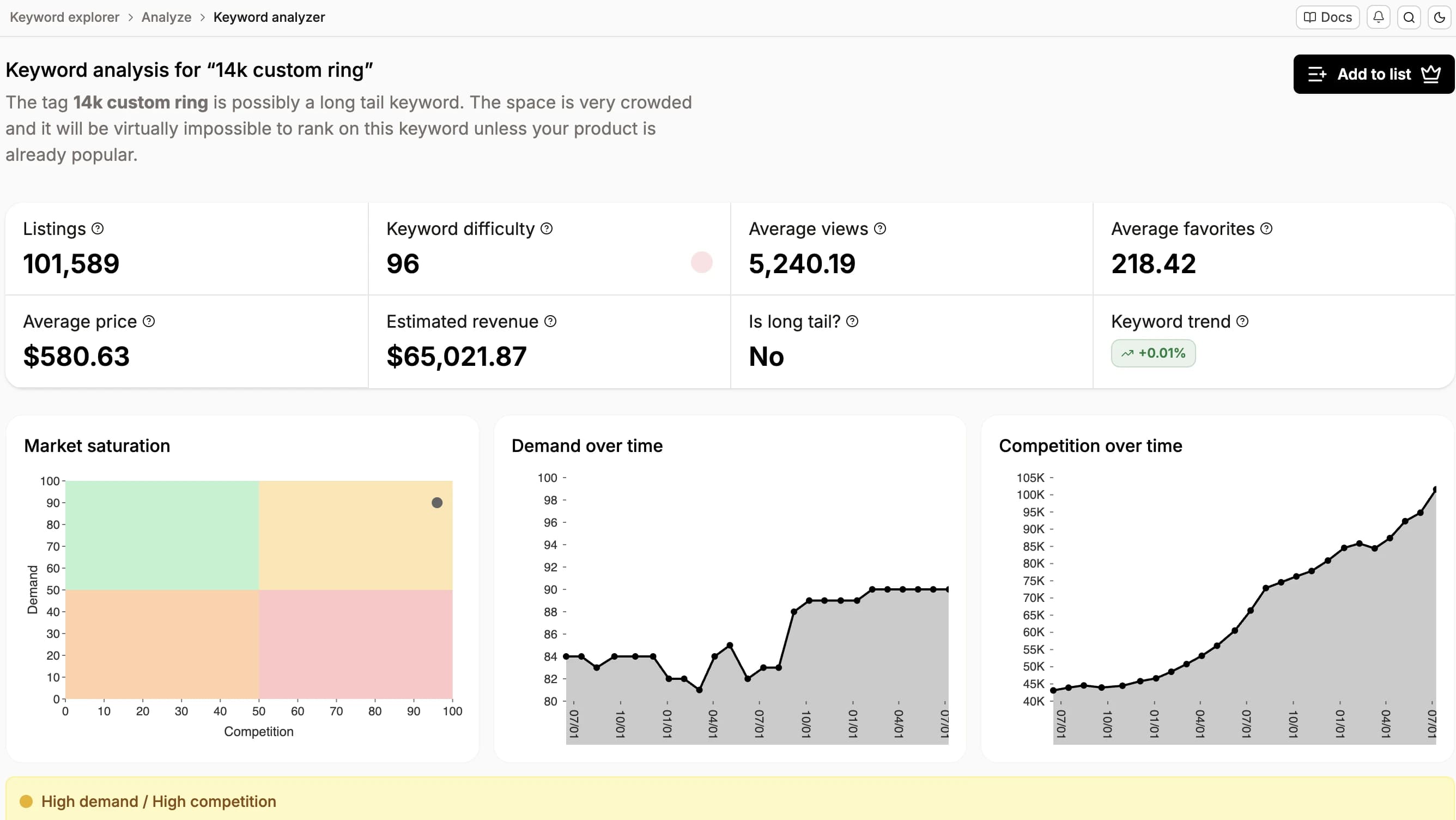This screenshot has width=1456, height=820.
Task: Click the last Demand over time point
Action: (947, 589)
